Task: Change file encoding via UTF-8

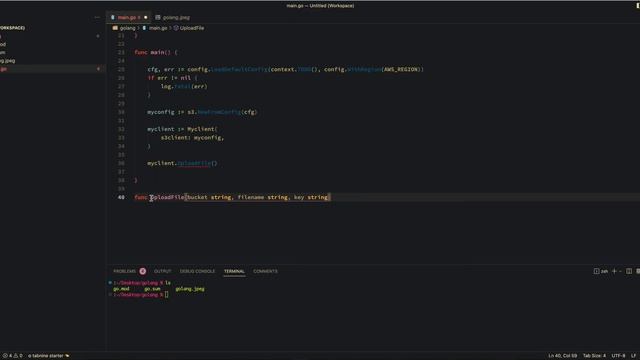Action: point(618,356)
